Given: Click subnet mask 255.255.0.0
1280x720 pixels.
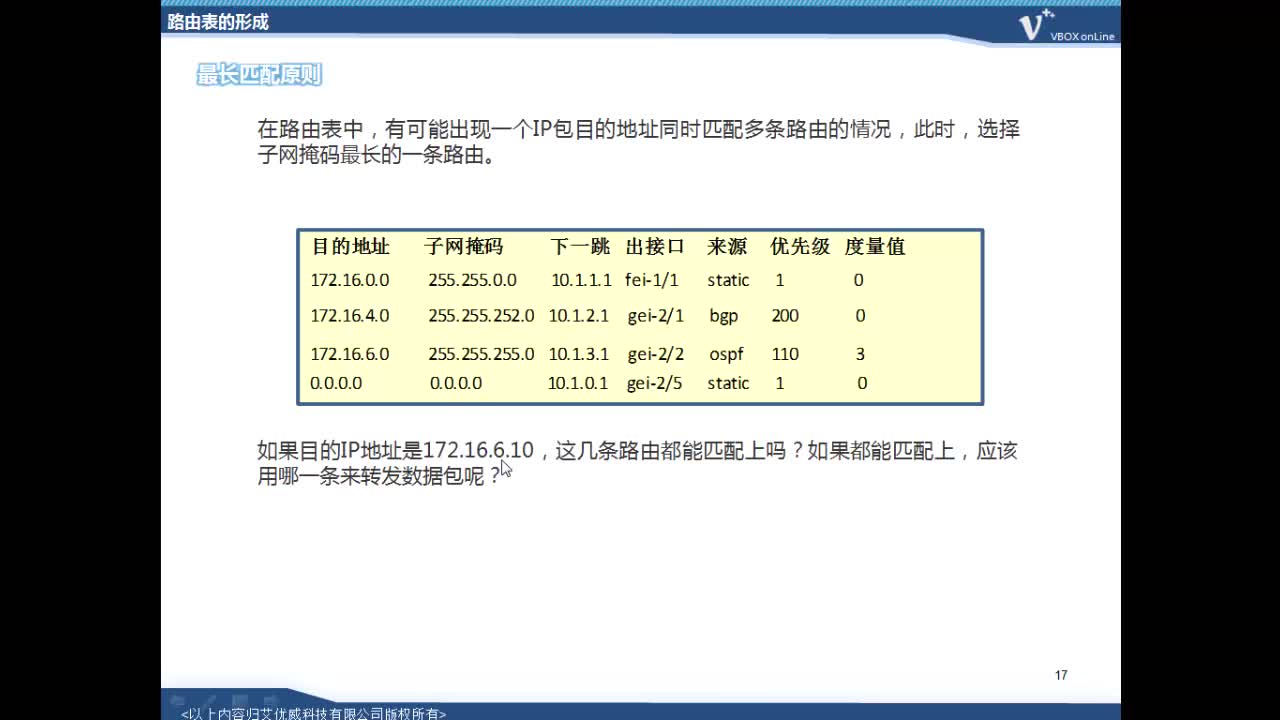Looking at the screenshot, I should (x=472, y=280).
